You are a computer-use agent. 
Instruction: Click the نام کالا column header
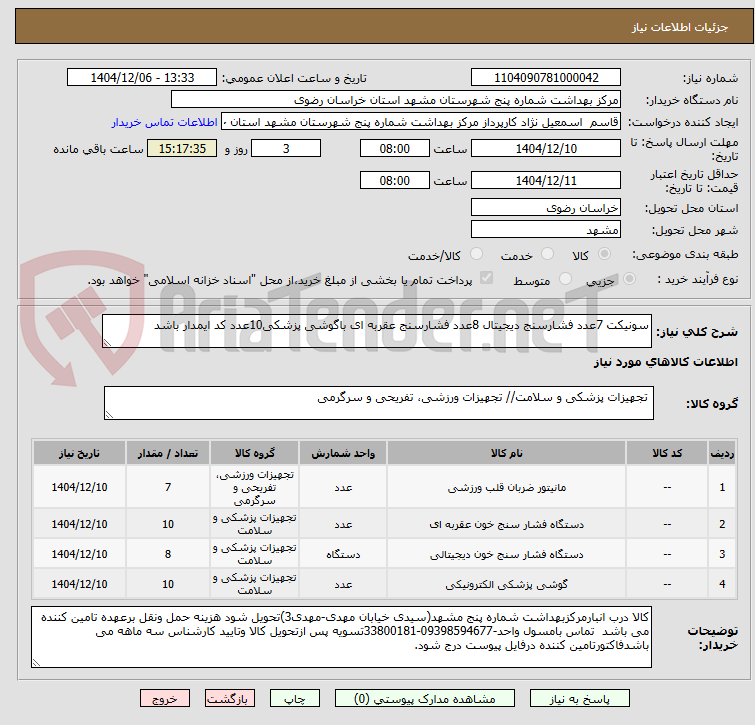coord(507,453)
